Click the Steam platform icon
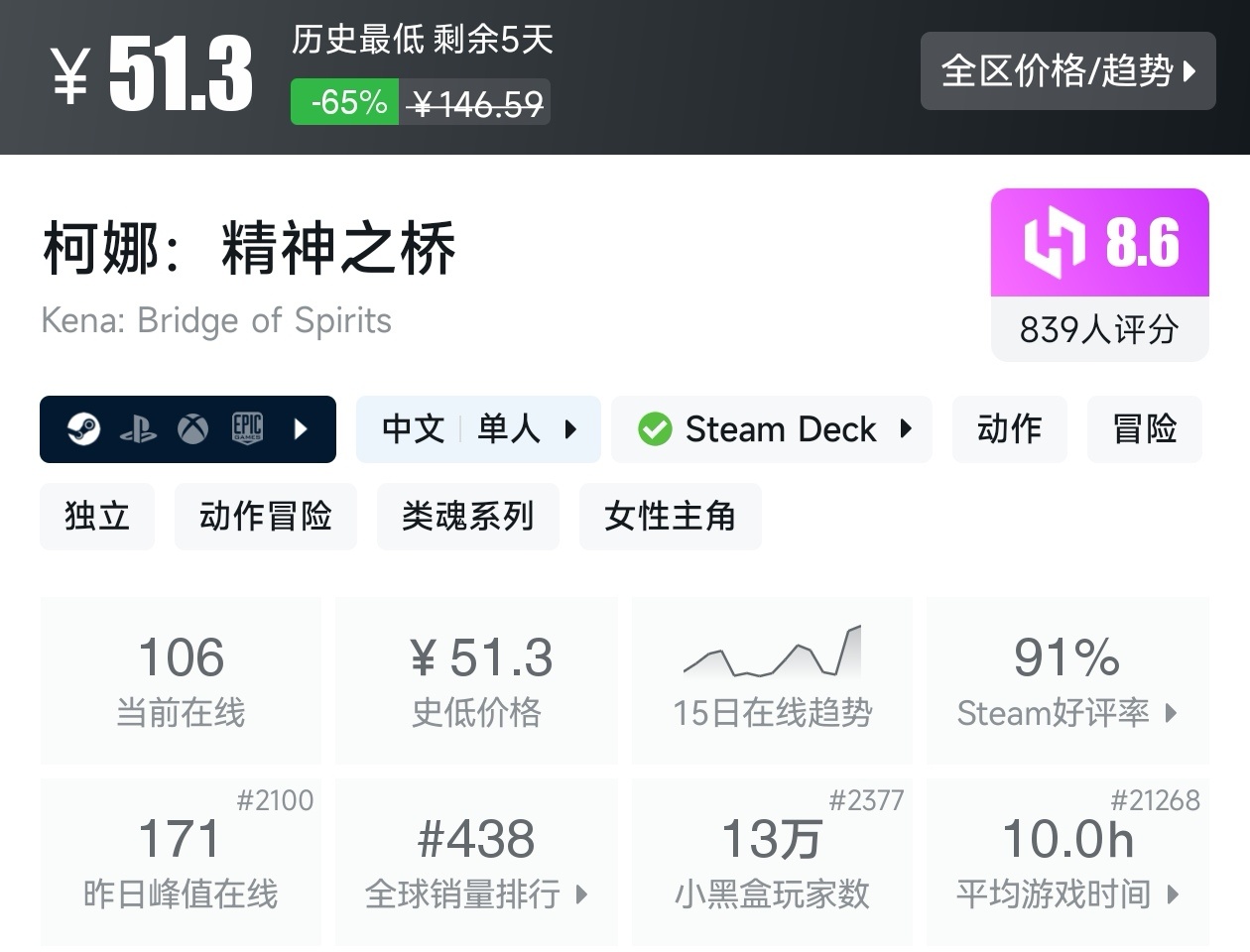The height and width of the screenshot is (952, 1250). coord(83,429)
